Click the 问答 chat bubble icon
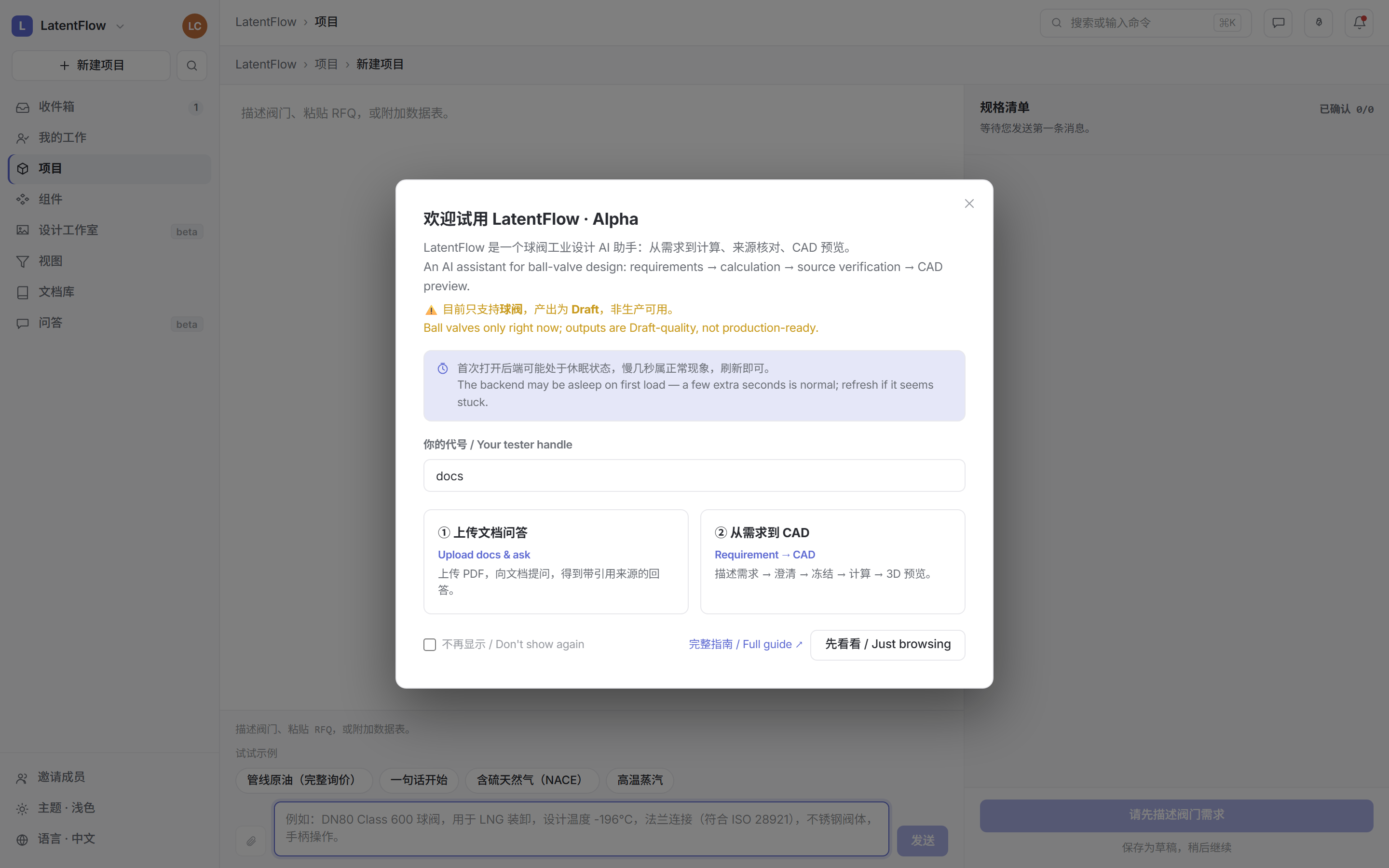This screenshot has height=868, width=1389. pos(22,324)
